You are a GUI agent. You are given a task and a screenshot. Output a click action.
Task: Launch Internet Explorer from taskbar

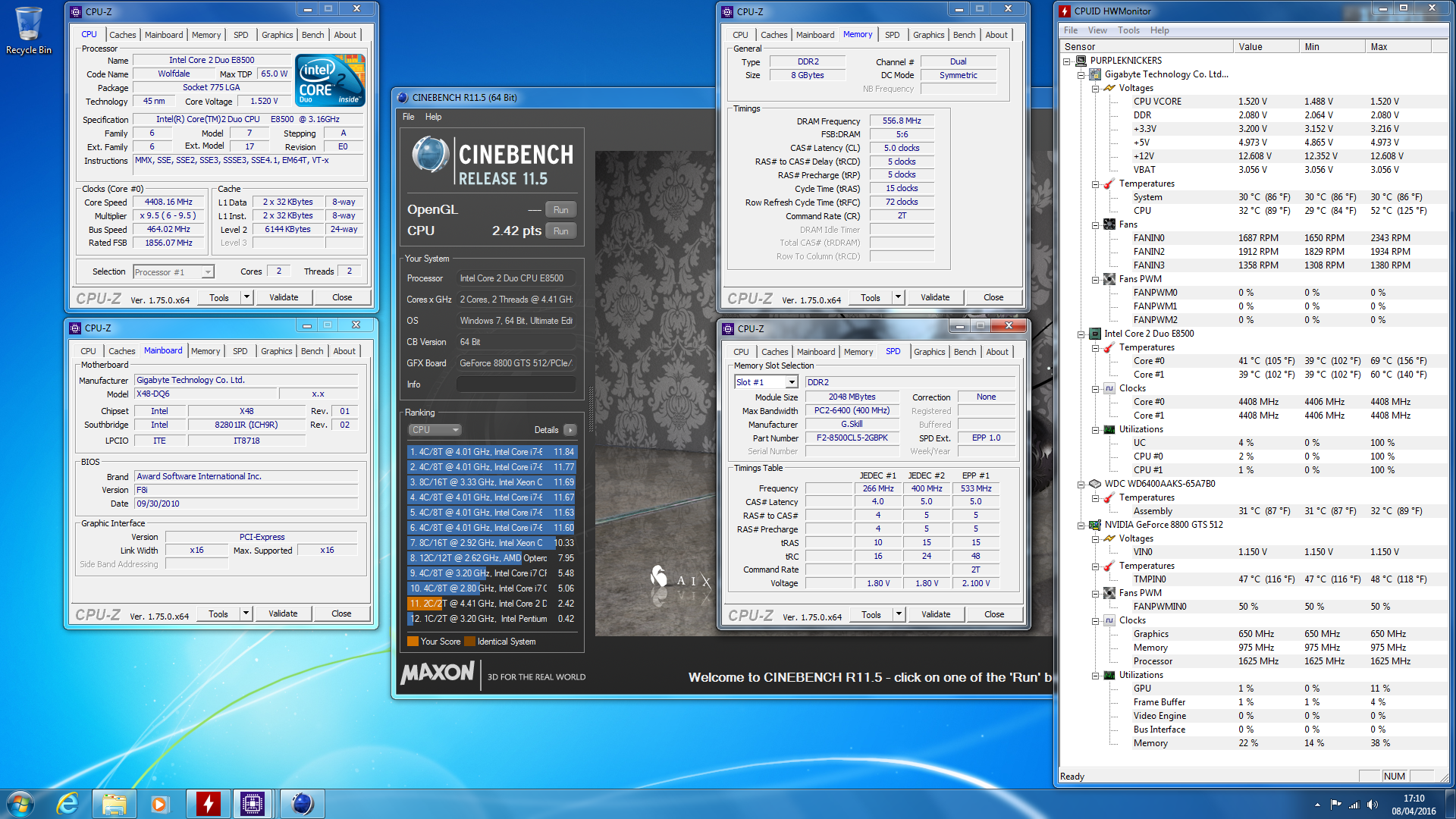pos(68,804)
